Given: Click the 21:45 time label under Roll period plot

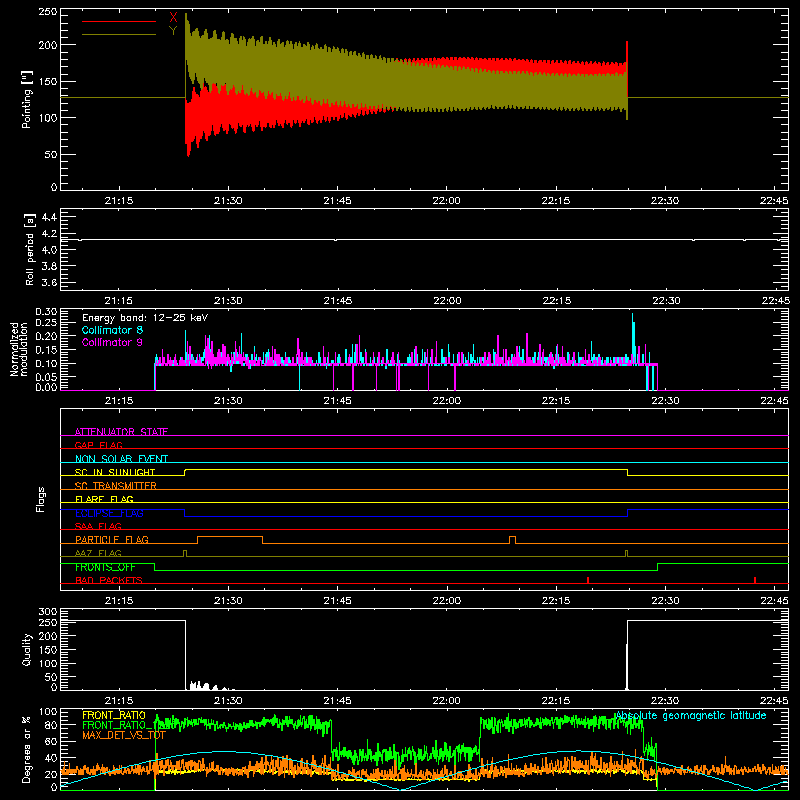Looking at the screenshot, I should tap(337, 301).
